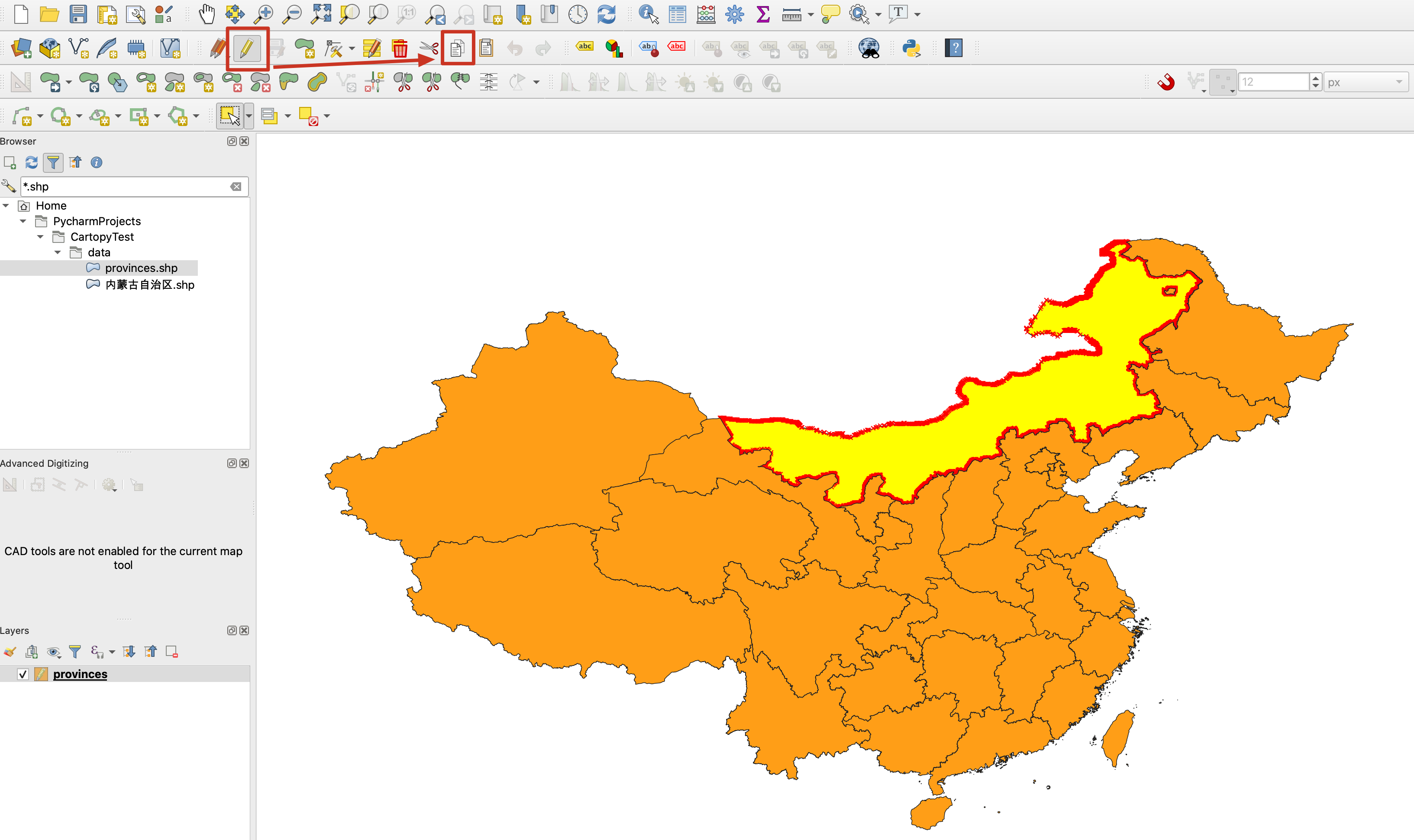Image resolution: width=1414 pixels, height=840 pixels.
Task: Collapse the PycharmProjects folder
Action: pyautogui.click(x=23, y=221)
